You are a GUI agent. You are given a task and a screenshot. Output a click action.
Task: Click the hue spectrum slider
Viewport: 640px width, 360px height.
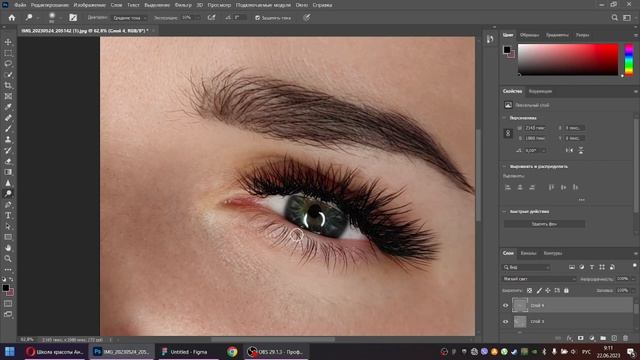pyautogui.click(x=629, y=60)
